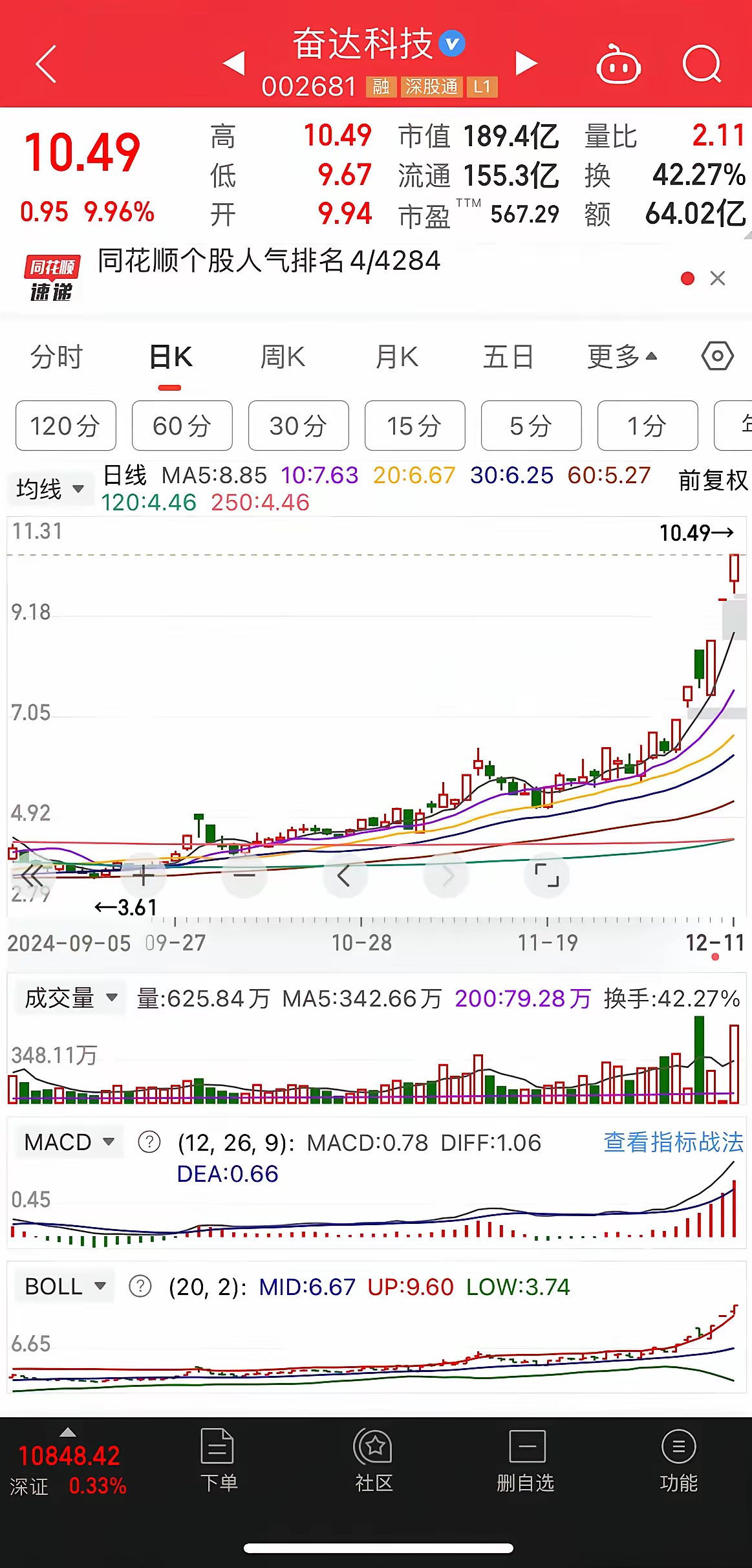Tap the 250:4.46 moving average label
Viewport: 752px width, 1568px height.
[260, 503]
